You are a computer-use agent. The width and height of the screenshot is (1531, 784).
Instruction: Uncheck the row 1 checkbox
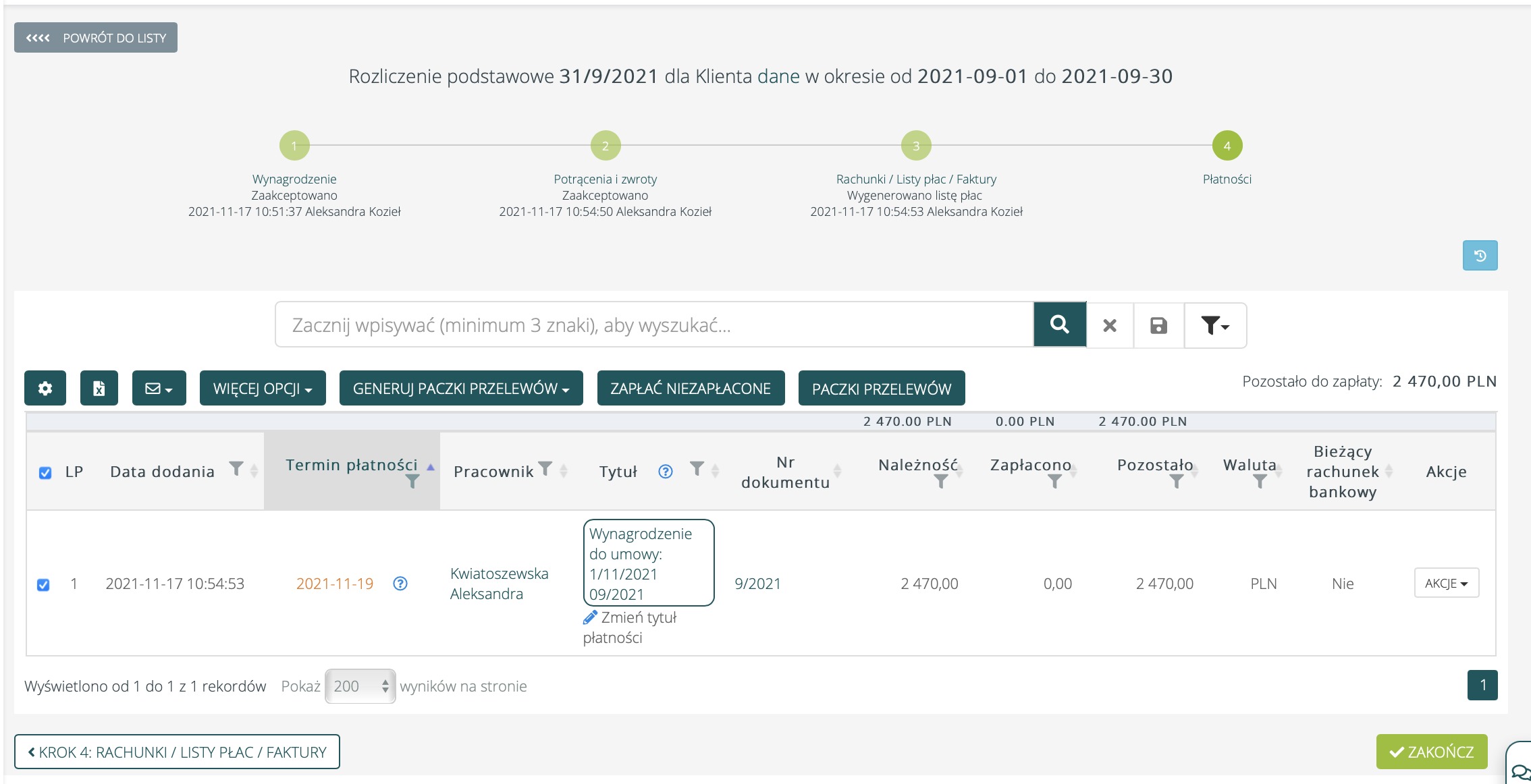click(43, 584)
